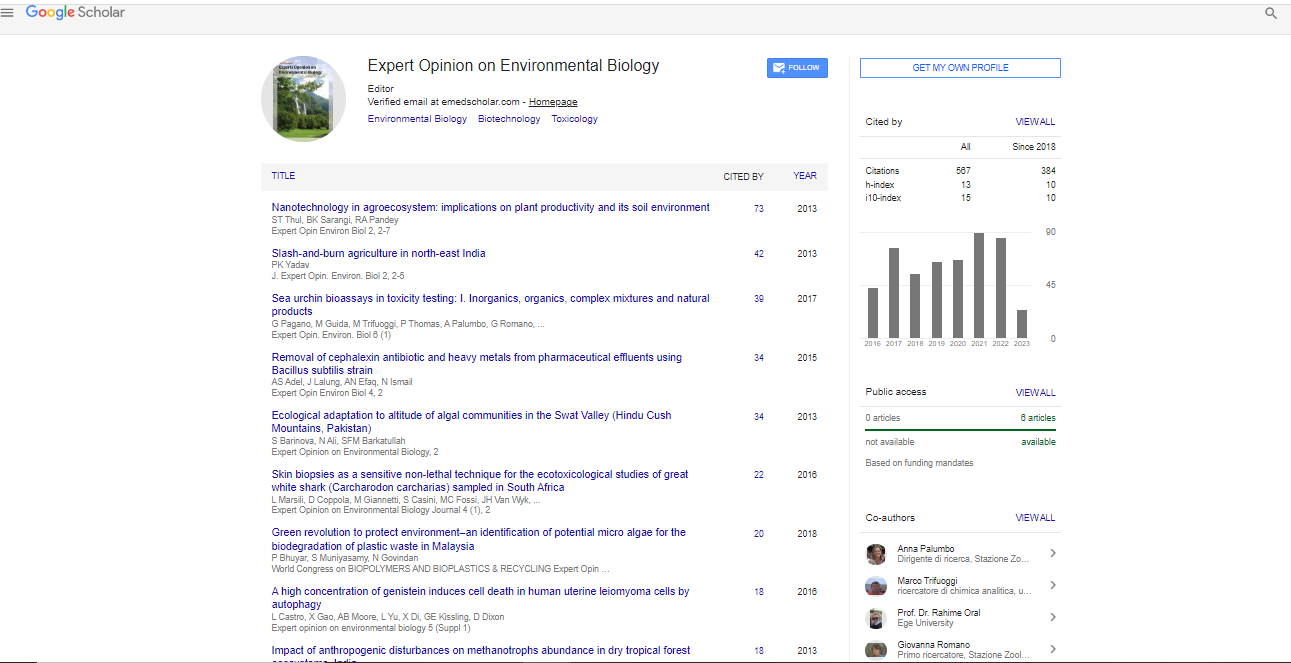
Task: Select the Toxicology interest tag
Action: (x=575, y=119)
